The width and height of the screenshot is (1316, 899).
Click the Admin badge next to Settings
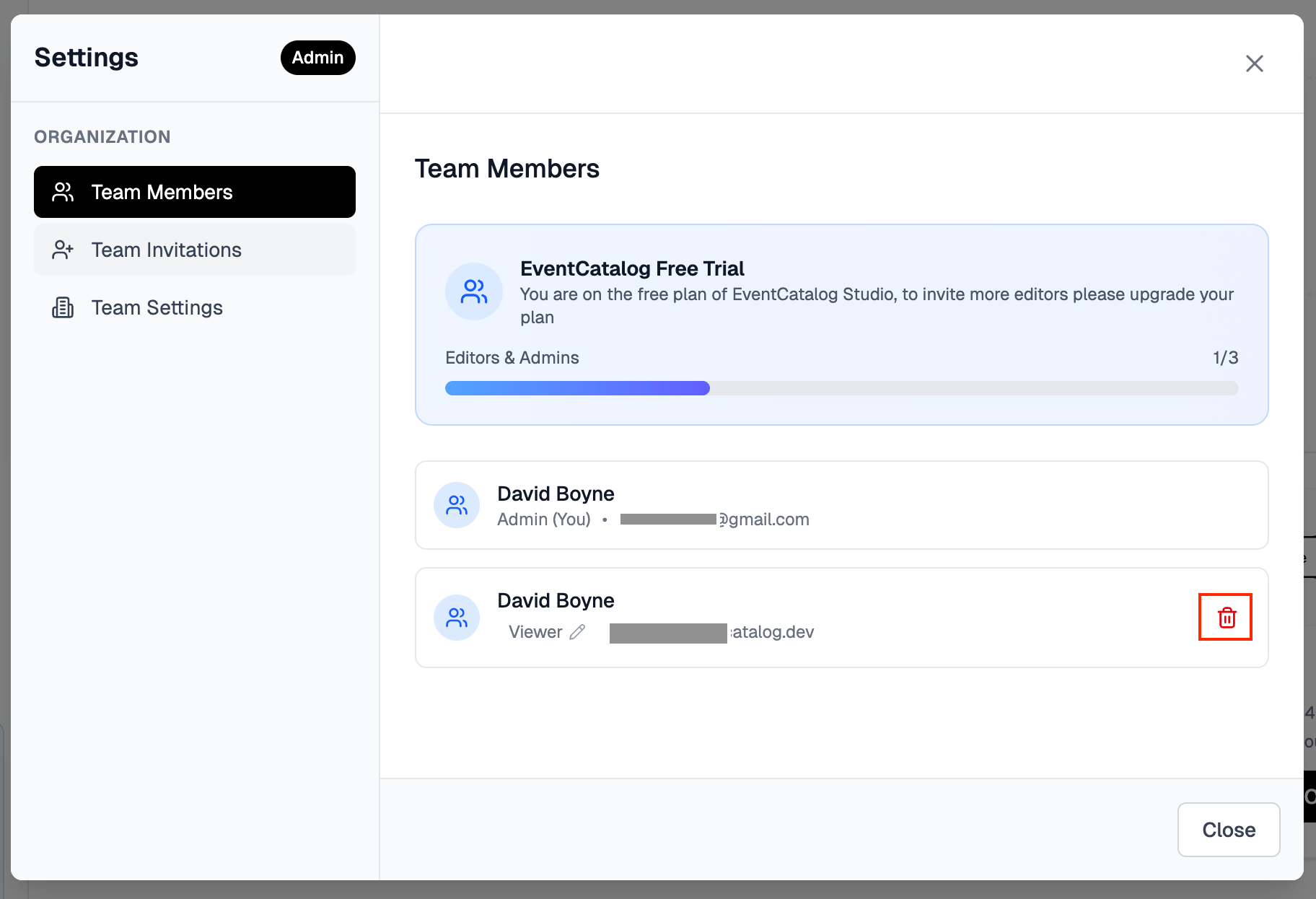[317, 58]
